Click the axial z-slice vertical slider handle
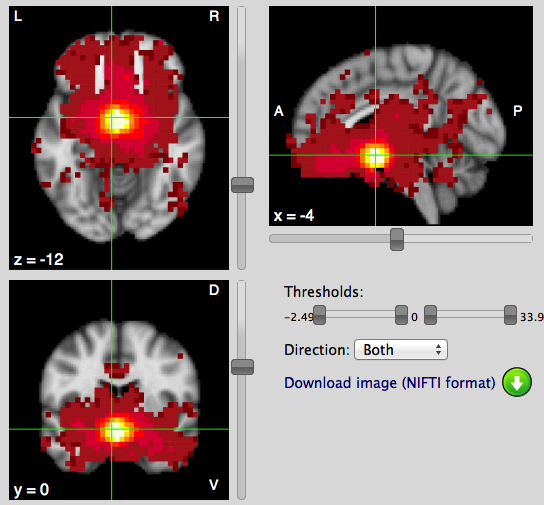The height and width of the screenshot is (505, 544). pos(242,185)
